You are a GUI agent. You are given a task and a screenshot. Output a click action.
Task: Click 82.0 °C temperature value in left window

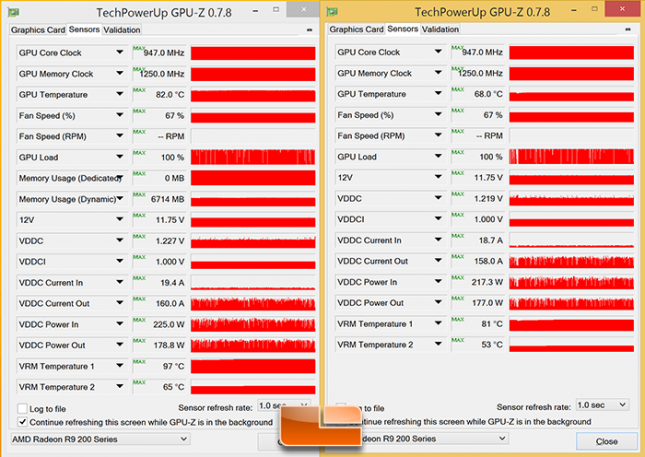(169, 95)
